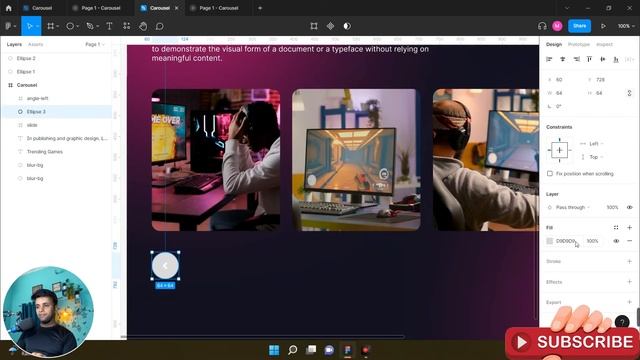This screenshot has width=640, height=360.
Task: Select the Move tool
Action: pyautogui.click(x=29, y=26)
